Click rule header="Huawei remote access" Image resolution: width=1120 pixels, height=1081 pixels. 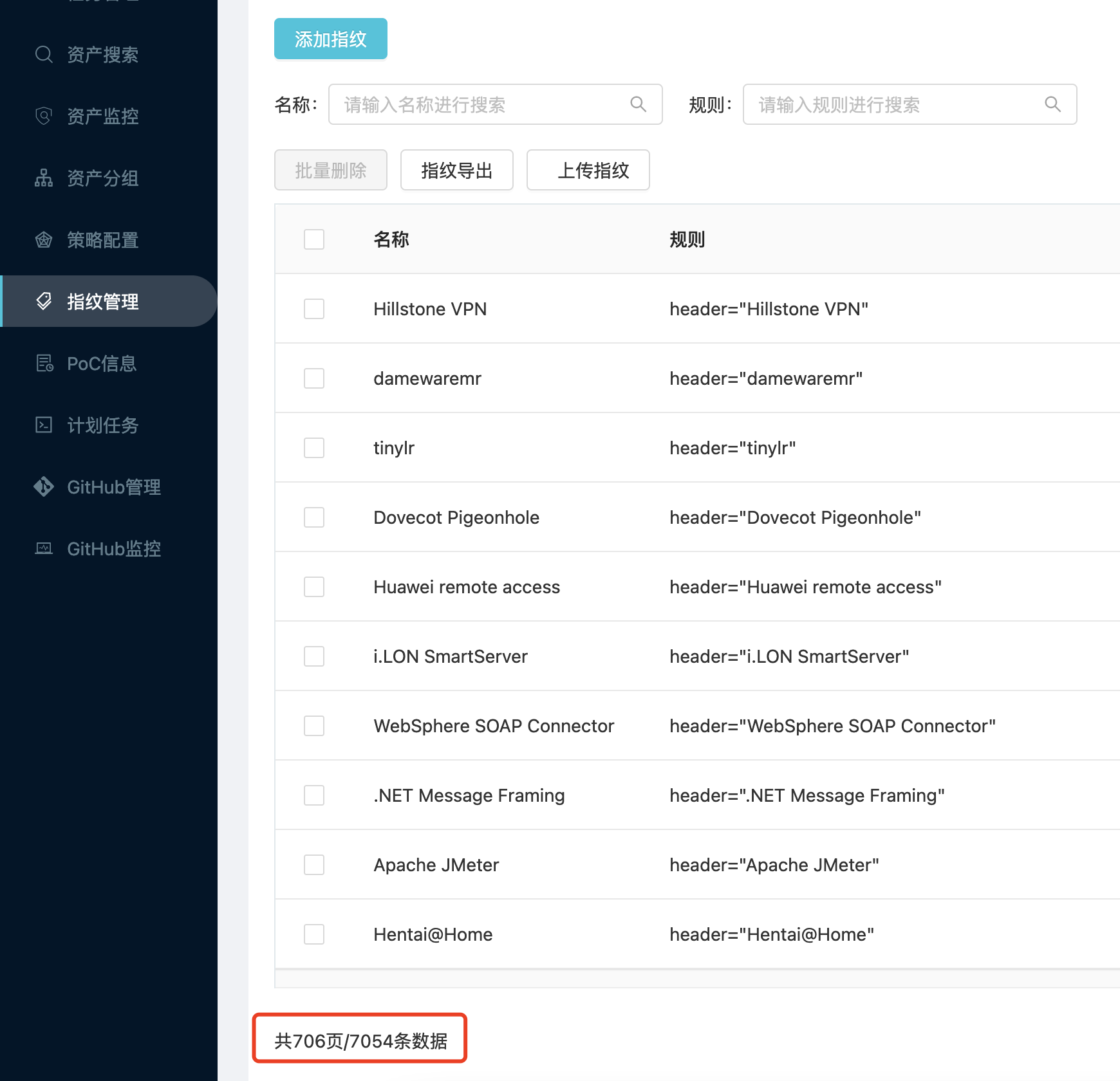pos(806,587)
